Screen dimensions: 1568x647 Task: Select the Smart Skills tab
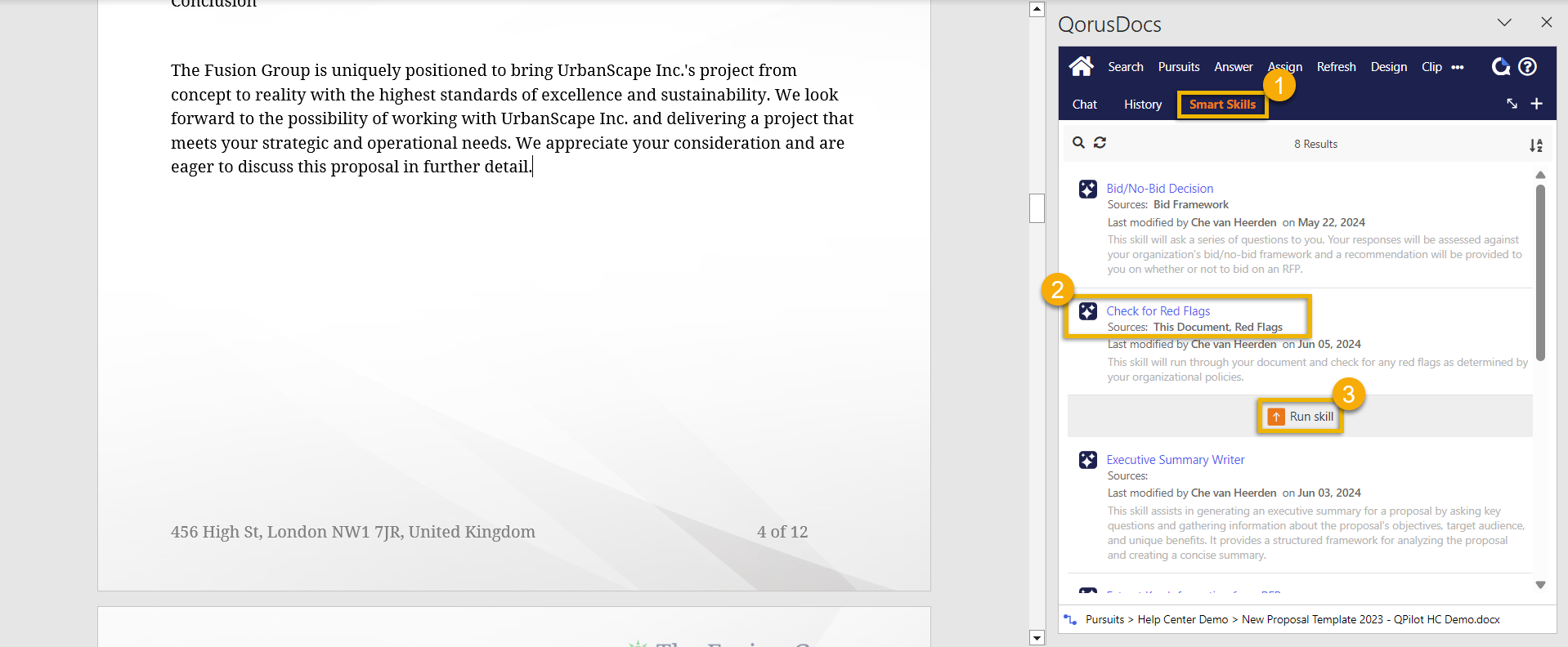[1221, 105]
